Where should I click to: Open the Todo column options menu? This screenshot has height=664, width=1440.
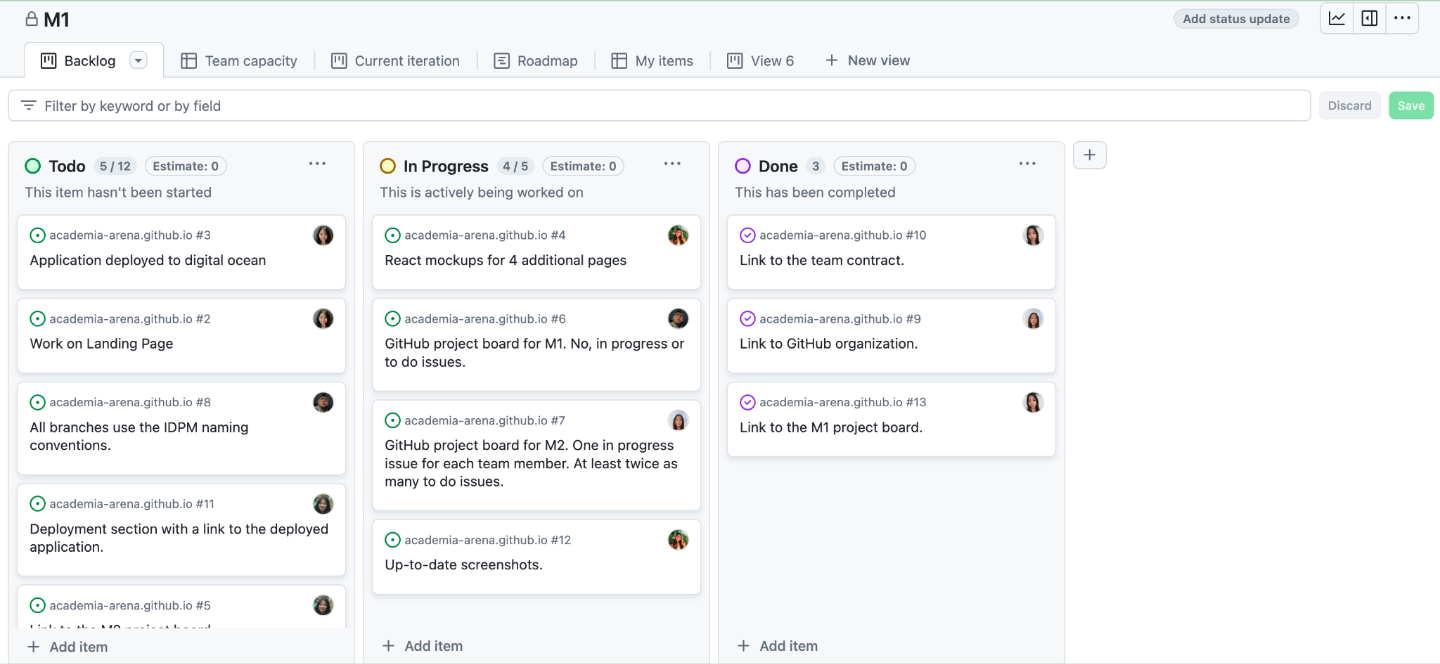[317, 165]
